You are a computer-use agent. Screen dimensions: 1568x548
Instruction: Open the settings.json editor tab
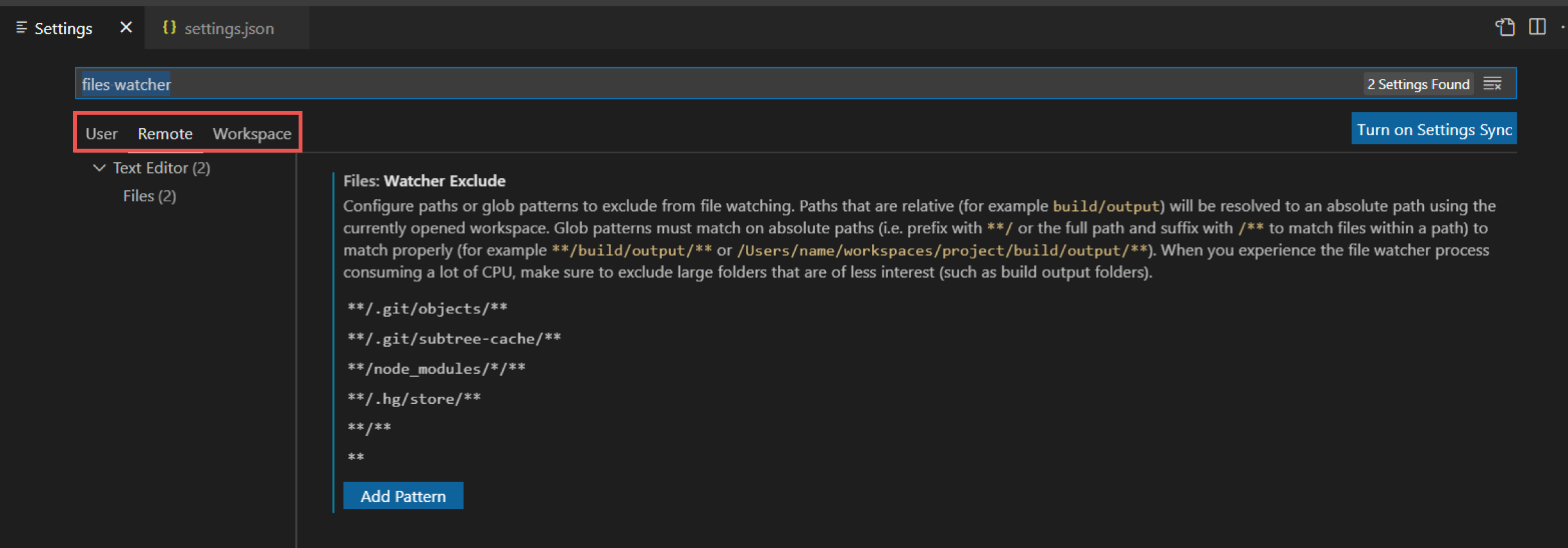point(228,28)
